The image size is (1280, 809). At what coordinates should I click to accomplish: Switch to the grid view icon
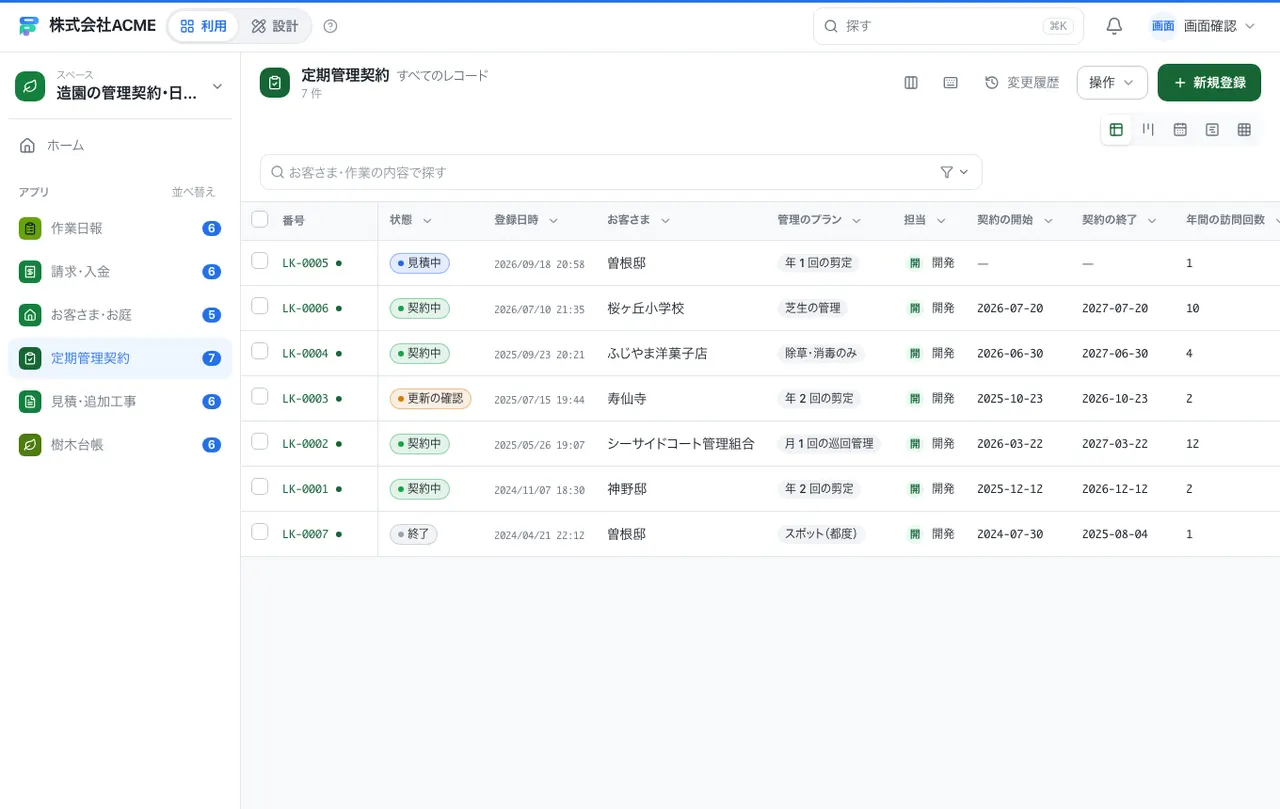1244,129
